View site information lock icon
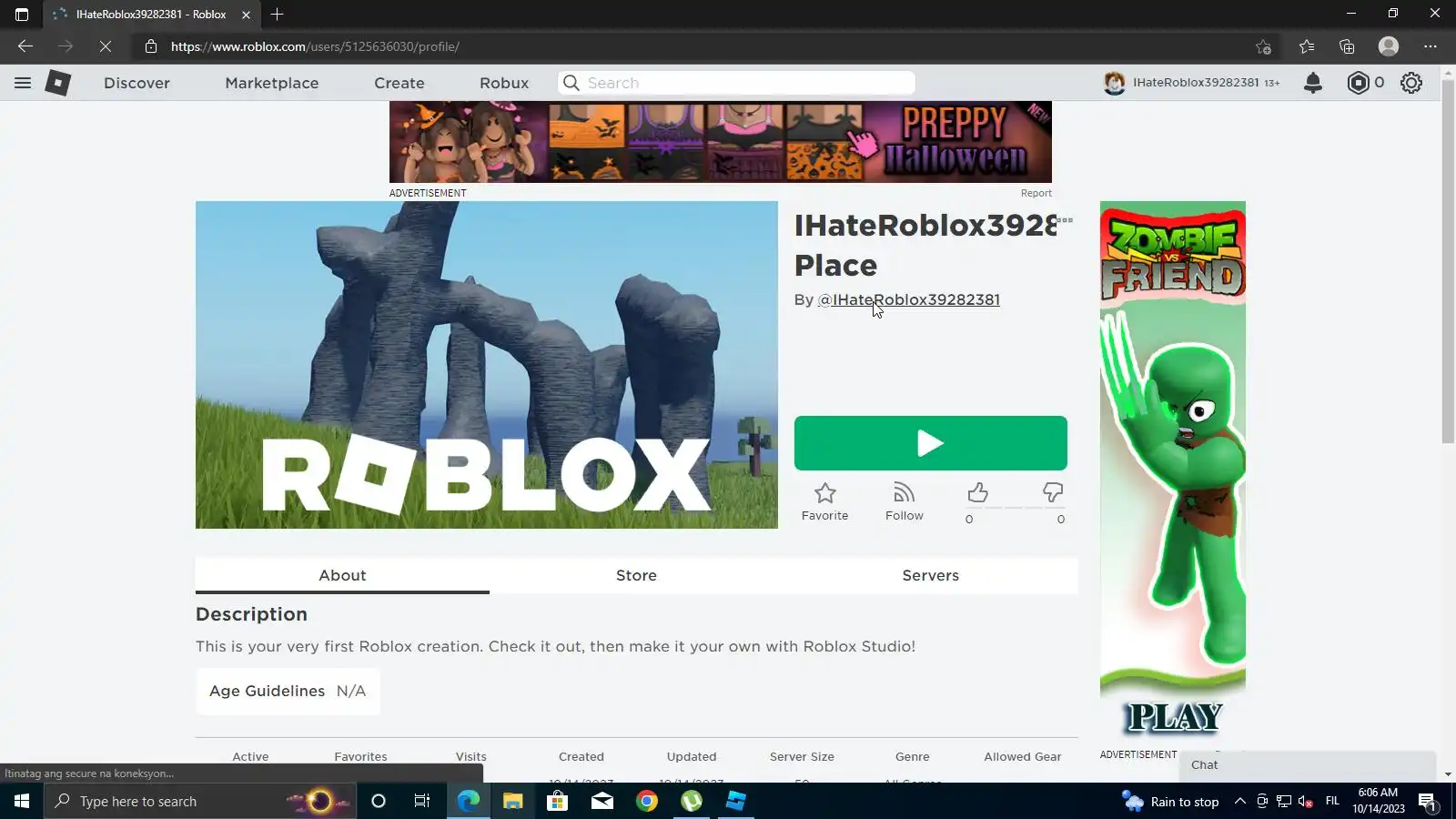1456x819 pixels. point(151,46)
